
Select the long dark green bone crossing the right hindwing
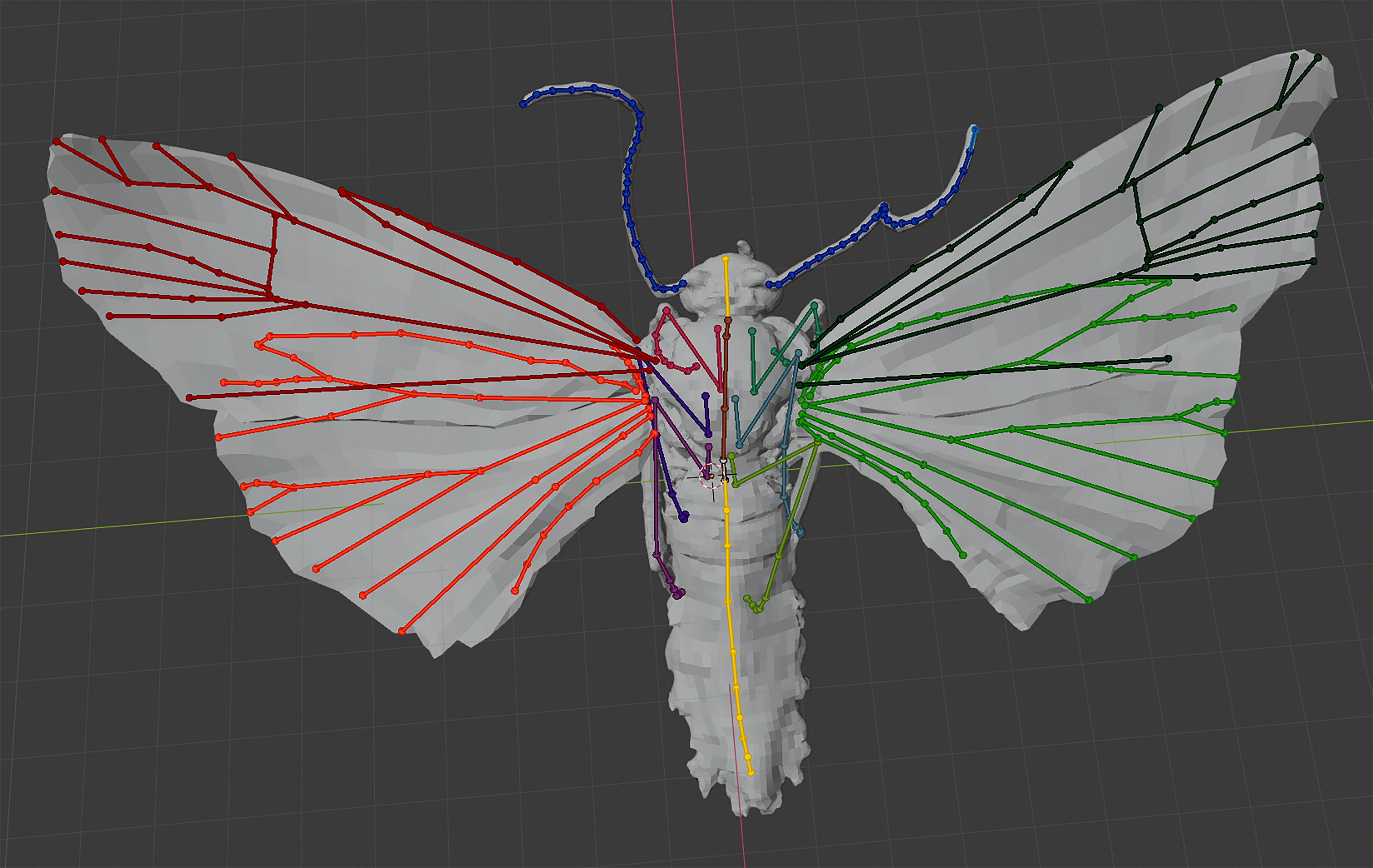(x=984, y=371)
